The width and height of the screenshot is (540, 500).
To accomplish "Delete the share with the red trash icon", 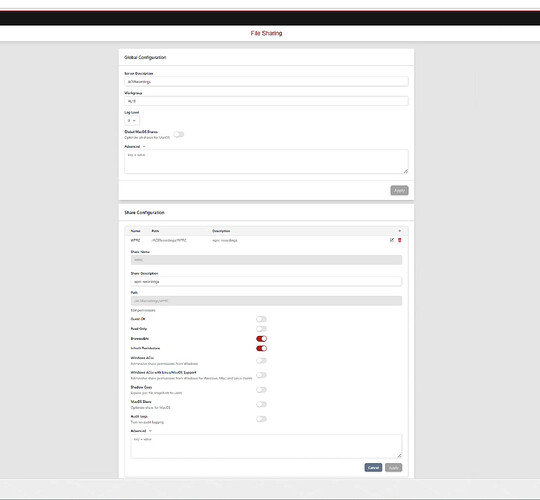I will point(399,240).
